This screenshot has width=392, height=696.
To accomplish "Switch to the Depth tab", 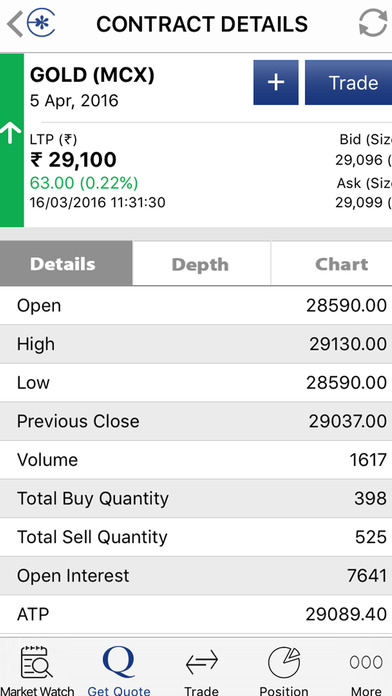I will (x=201, y=264).
